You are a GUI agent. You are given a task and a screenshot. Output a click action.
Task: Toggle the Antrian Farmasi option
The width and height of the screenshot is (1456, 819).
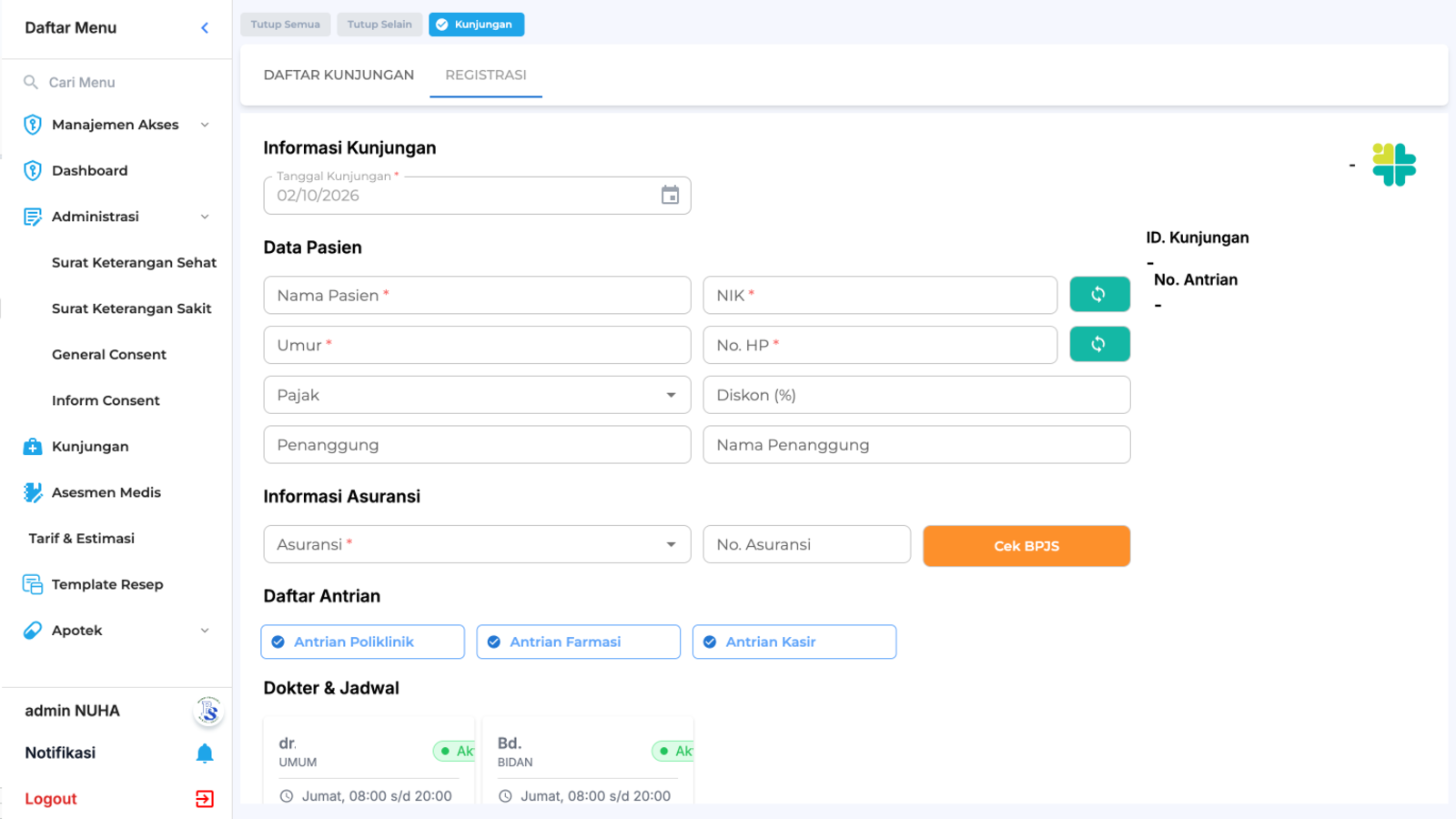click(x=578, y=642)
